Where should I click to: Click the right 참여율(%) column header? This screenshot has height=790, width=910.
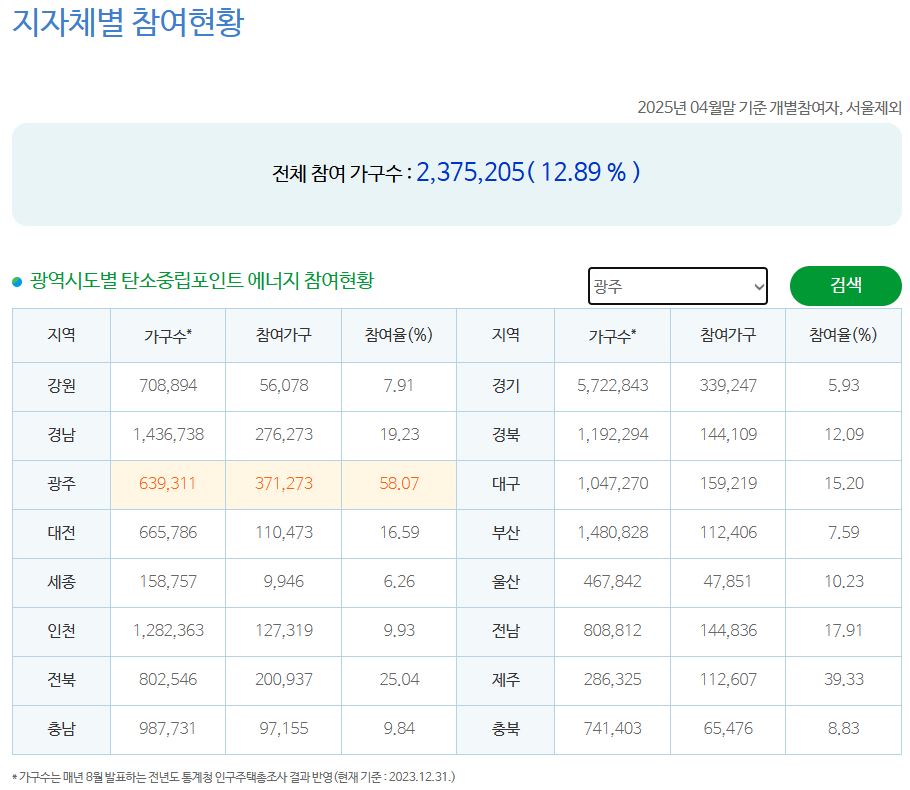click(x=842, y=336)
